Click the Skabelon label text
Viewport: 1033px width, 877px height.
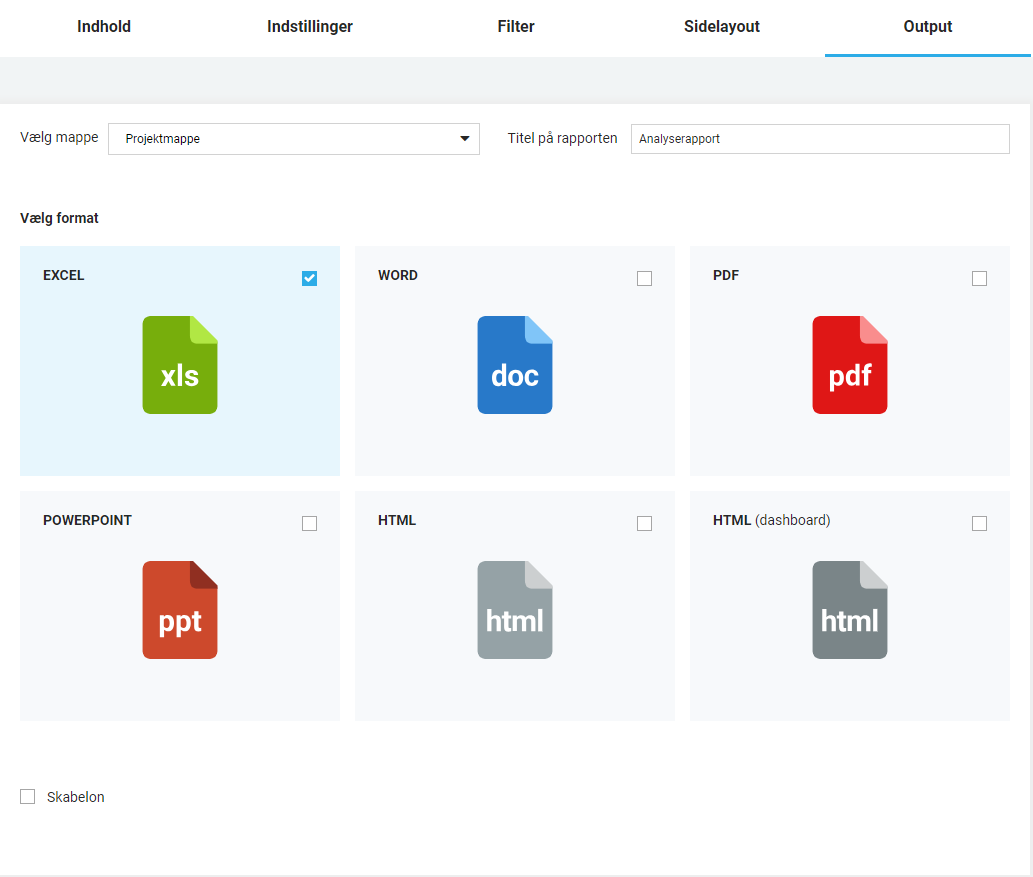tap(76, 797)
